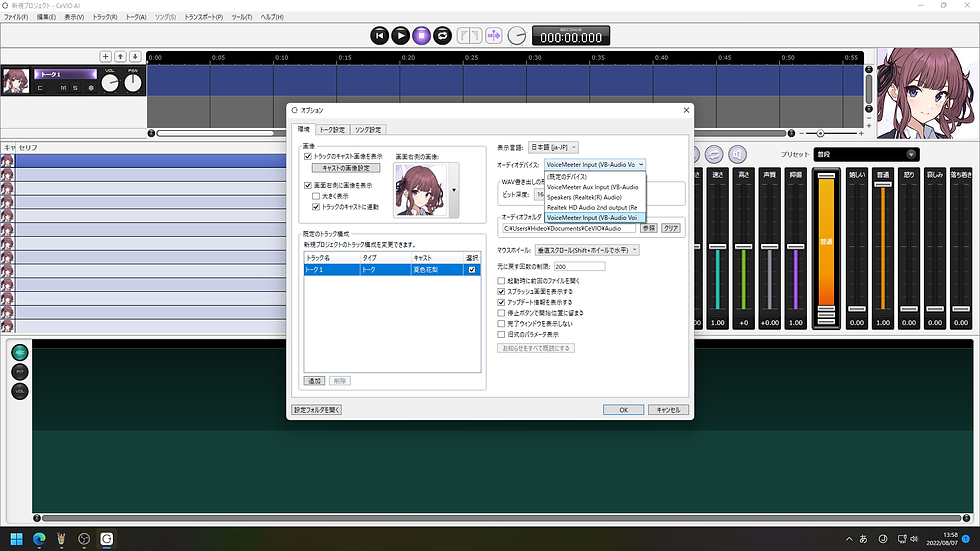Screen dimensions: 980x551
Task: Open the ツール(T) menu
Action: (x=242, y=17)
